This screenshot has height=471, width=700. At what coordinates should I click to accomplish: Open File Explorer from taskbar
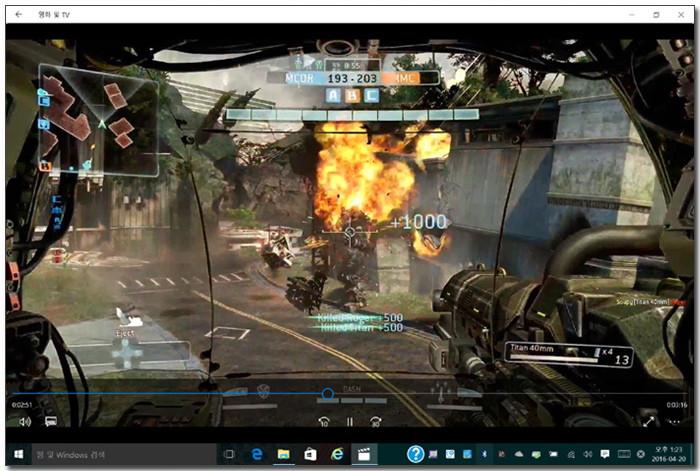(283, 454)
